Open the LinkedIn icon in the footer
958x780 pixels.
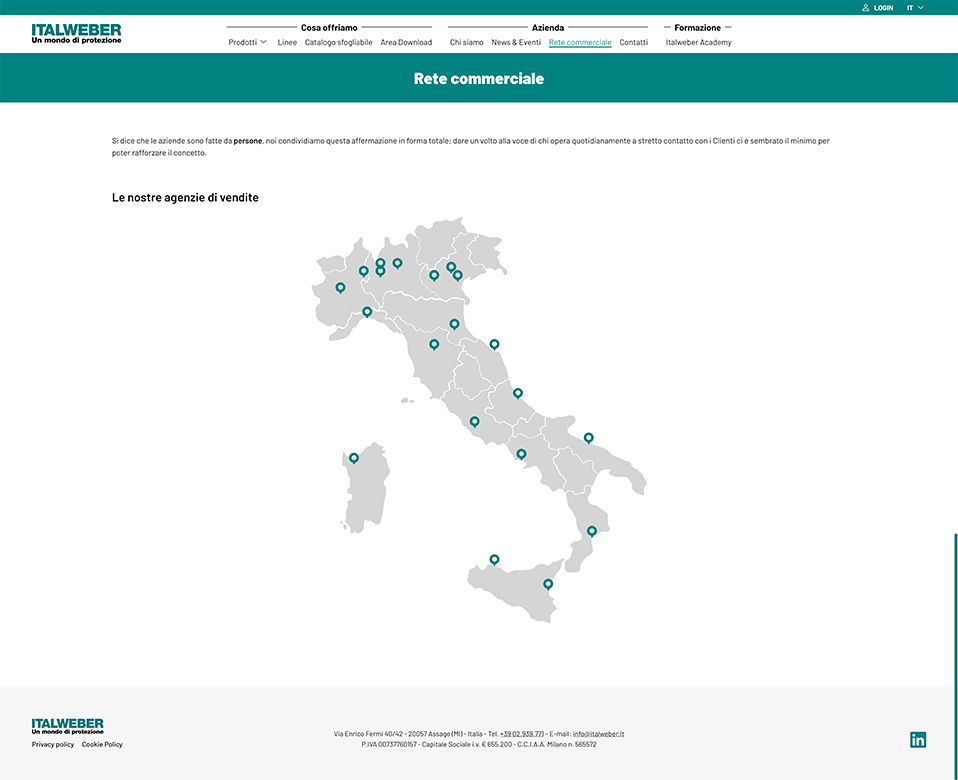click(x=917, y=740)
